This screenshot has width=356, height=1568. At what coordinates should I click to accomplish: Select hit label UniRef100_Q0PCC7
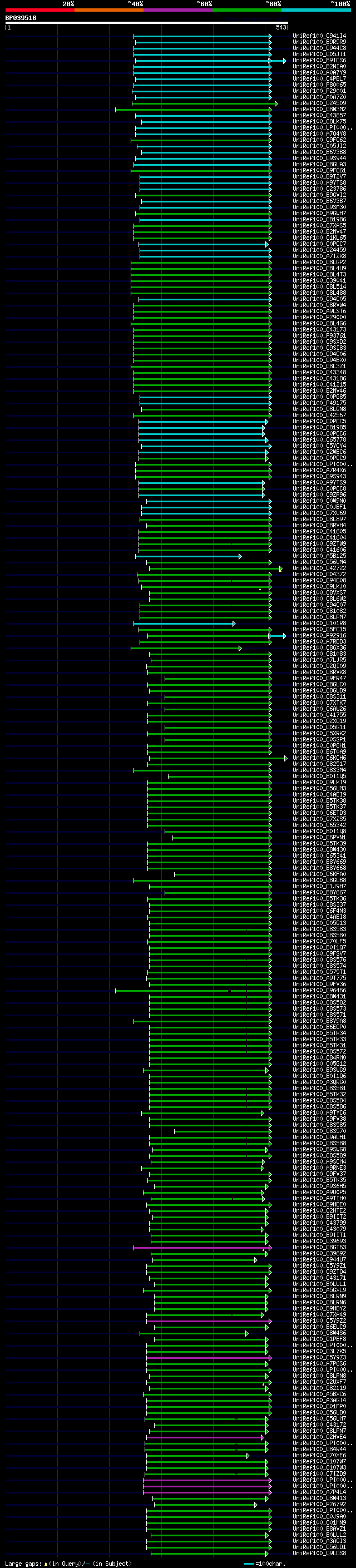[319, 244]
